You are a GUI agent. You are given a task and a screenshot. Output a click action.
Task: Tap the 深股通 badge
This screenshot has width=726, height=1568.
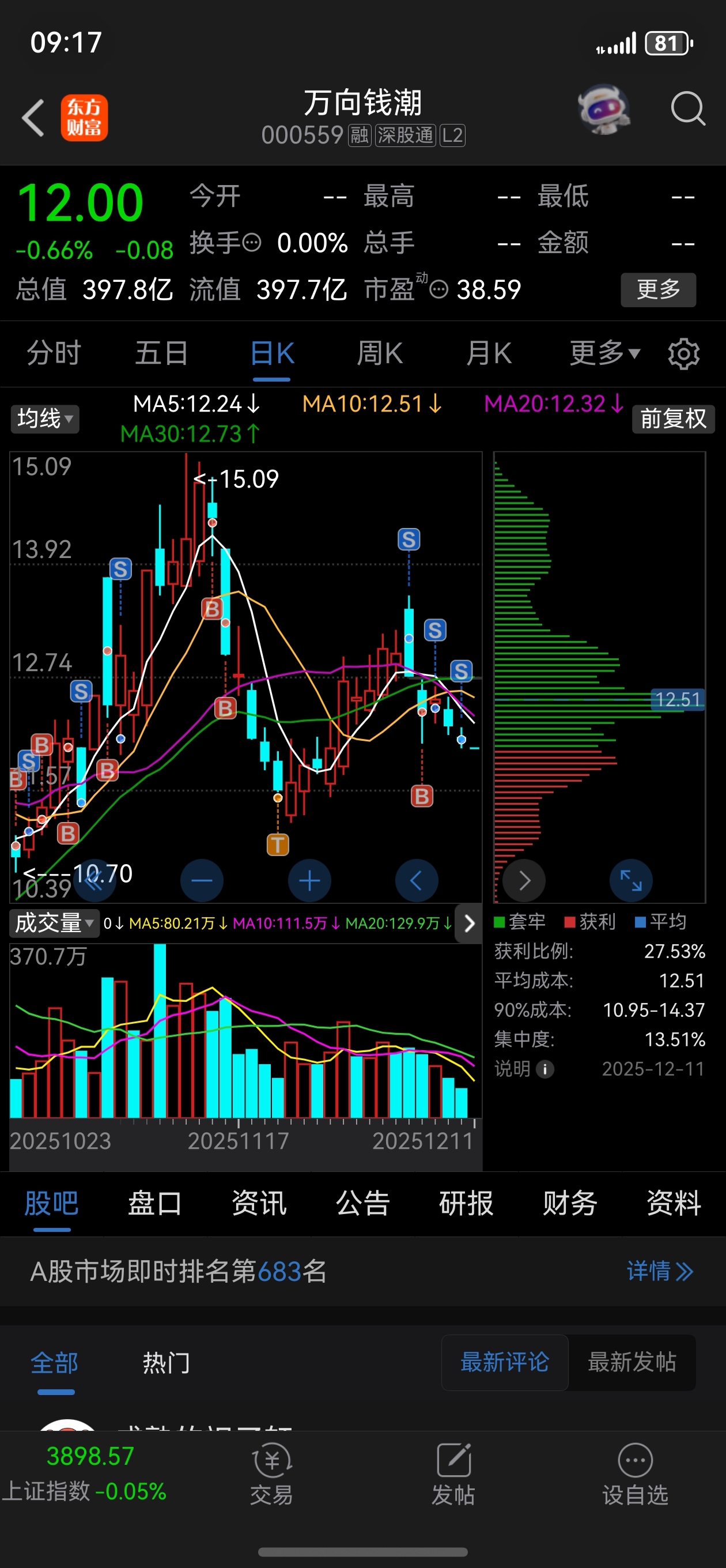point(405,135)
